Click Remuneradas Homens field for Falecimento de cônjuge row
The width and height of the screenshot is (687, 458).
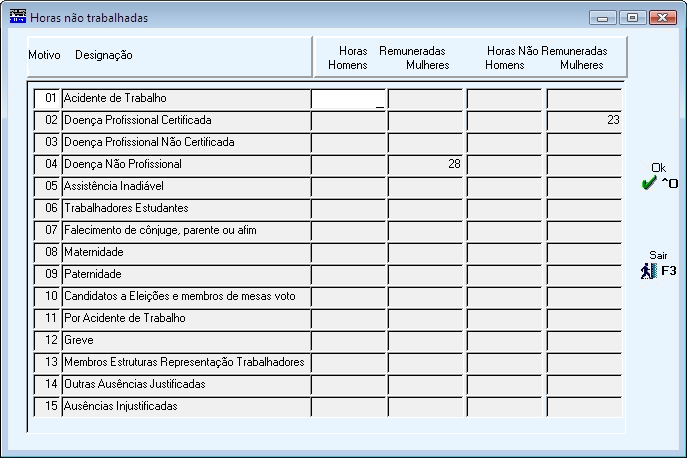coord(348,231)
